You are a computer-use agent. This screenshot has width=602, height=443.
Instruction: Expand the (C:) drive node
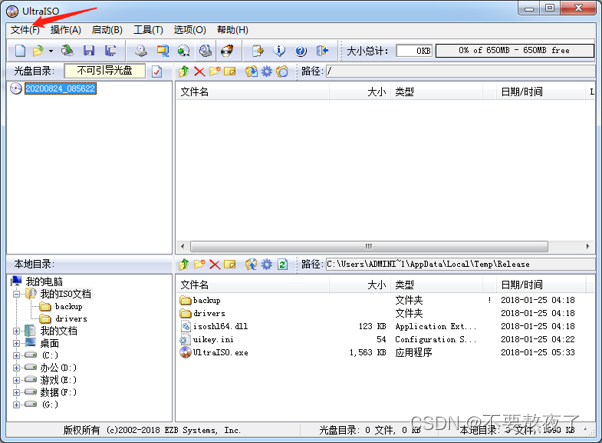pos(17,355)
